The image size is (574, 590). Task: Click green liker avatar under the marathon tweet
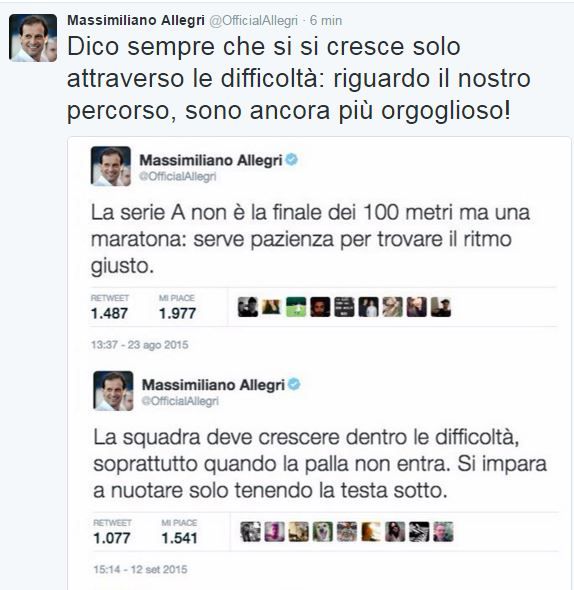296,307
